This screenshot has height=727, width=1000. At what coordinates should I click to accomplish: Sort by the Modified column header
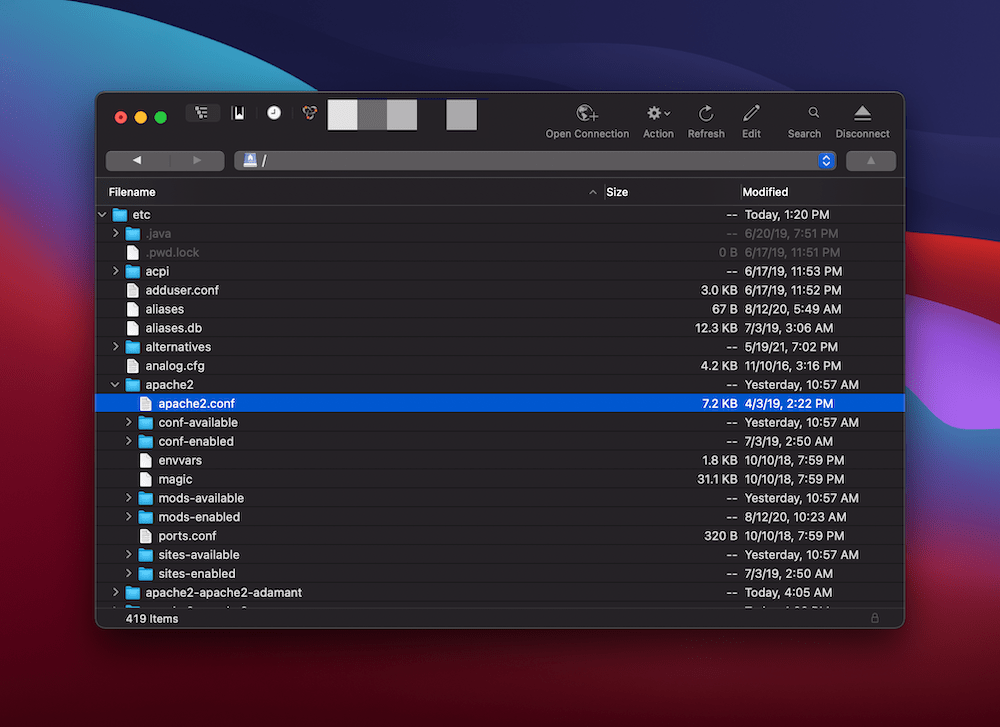(766, 192)
